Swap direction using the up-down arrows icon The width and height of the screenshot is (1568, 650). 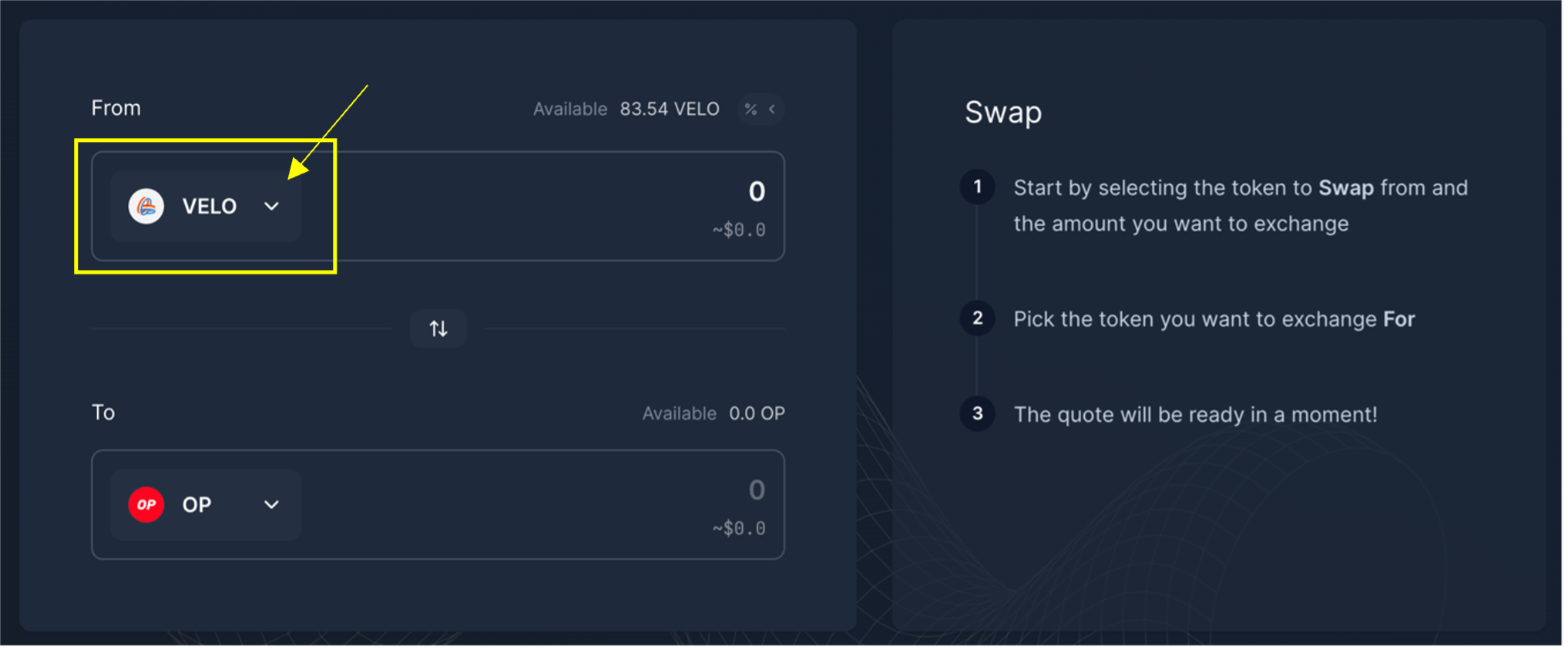[439, 329]
